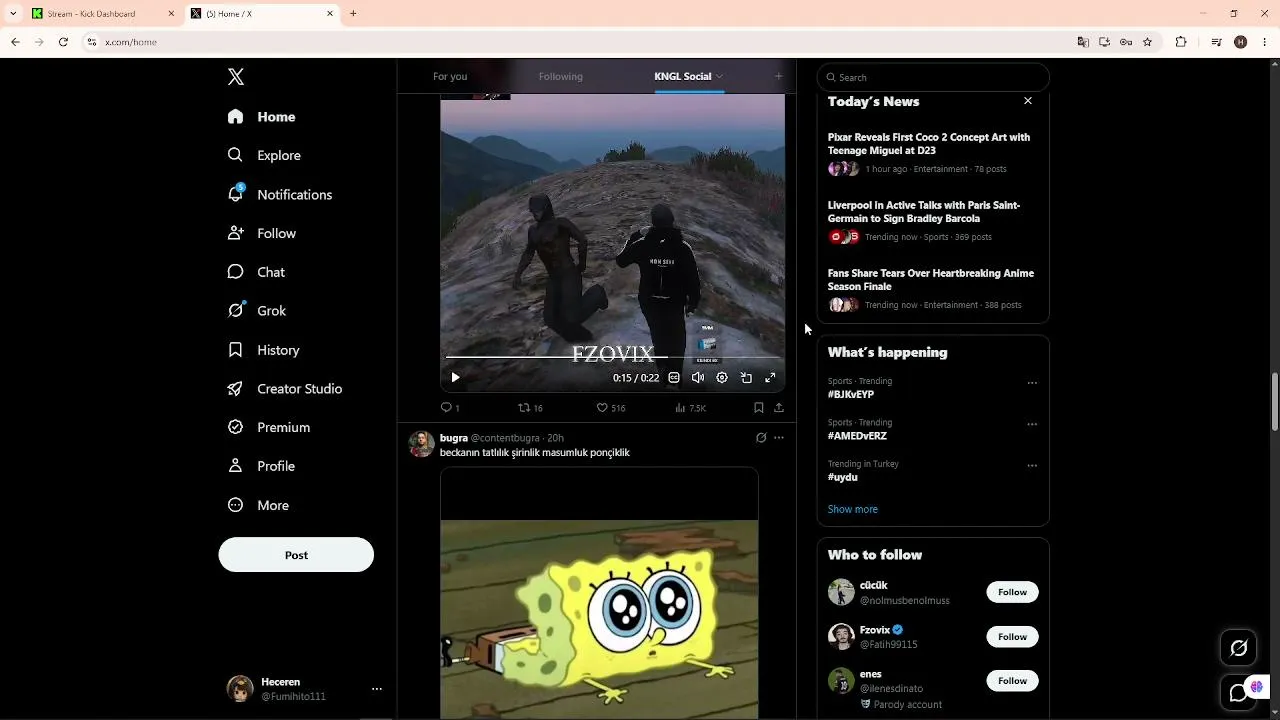Image resolution: width=1280 pixels, height=720 pixels.
Task: Follow the cücük account
Action: 1012,592
